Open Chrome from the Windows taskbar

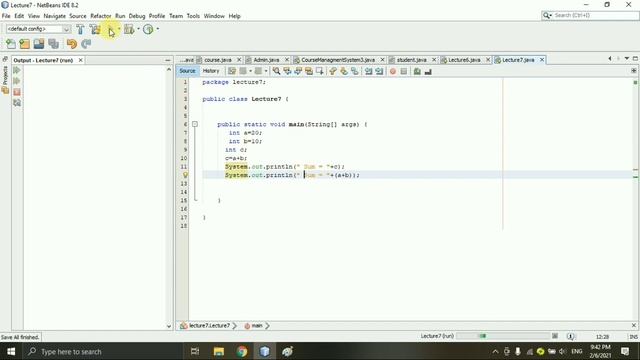point(242,351)
